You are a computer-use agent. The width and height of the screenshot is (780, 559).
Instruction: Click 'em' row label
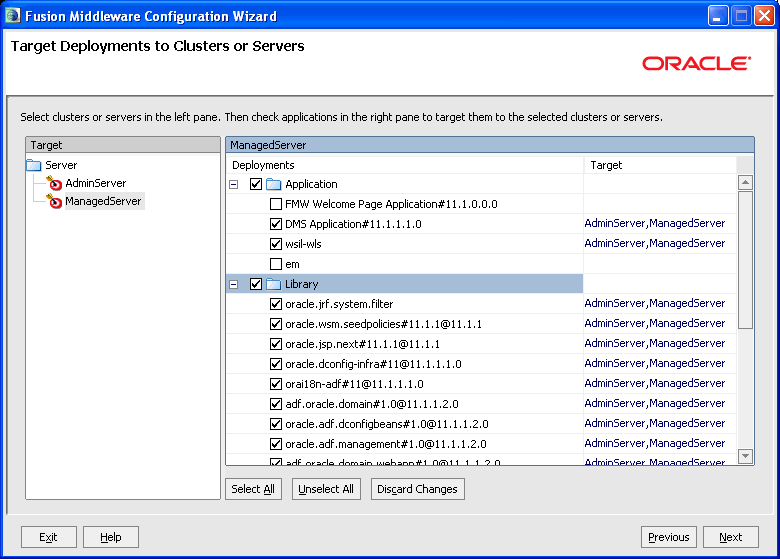pyautogui.click(x=292, y=264)
